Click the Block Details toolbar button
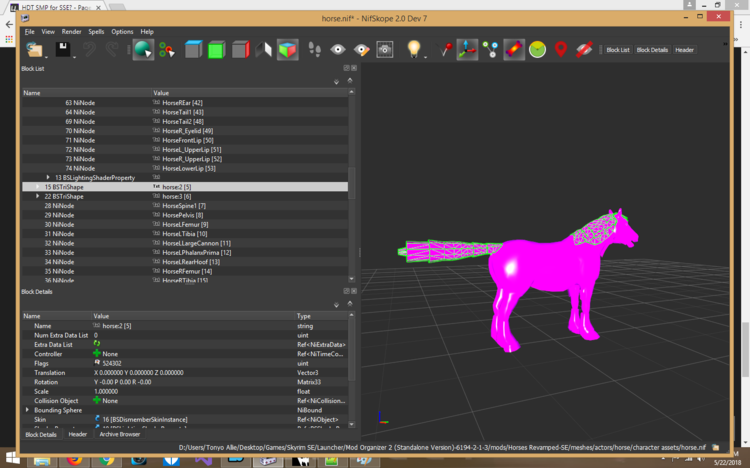This screenshot has height=468, width=750. [x=652, y=50]
